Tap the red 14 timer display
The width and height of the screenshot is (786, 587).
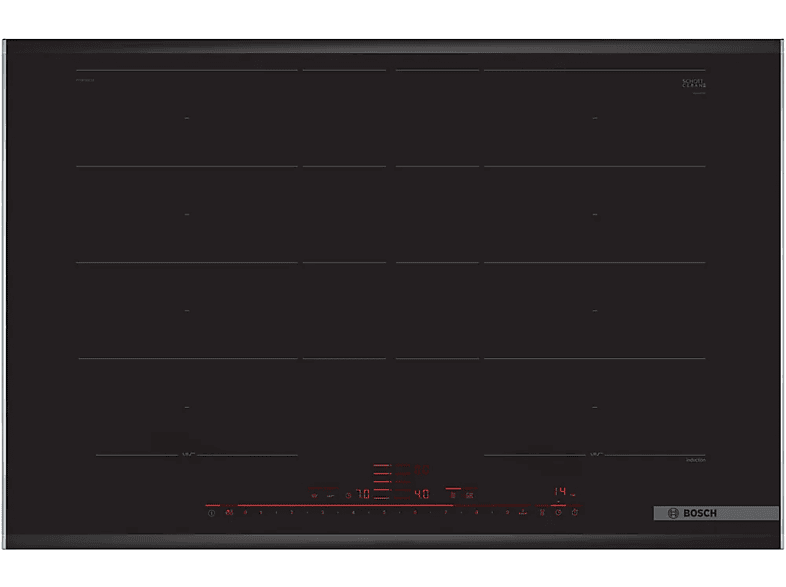pos(564,491)
